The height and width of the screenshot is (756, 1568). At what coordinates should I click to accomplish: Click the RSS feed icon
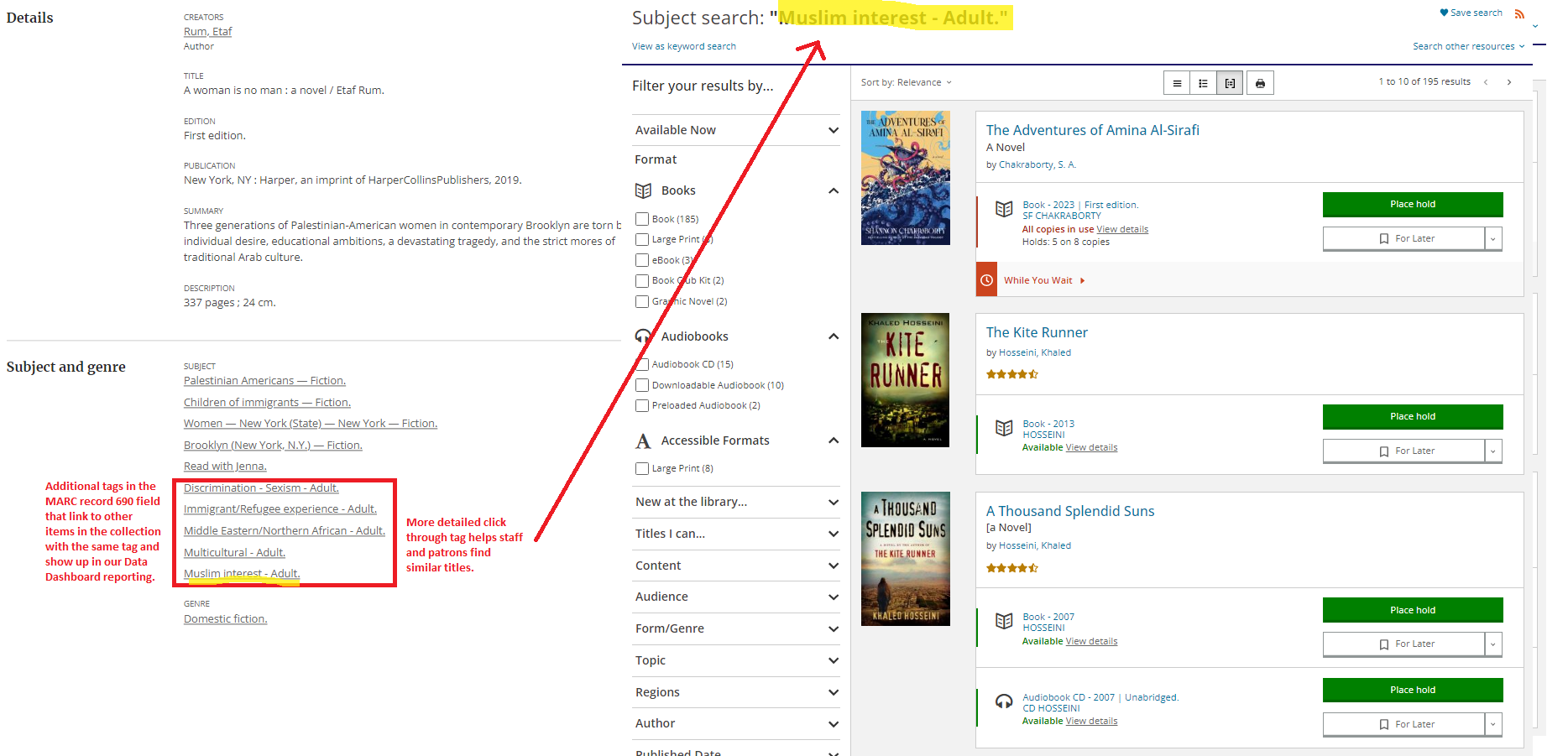1519,13
